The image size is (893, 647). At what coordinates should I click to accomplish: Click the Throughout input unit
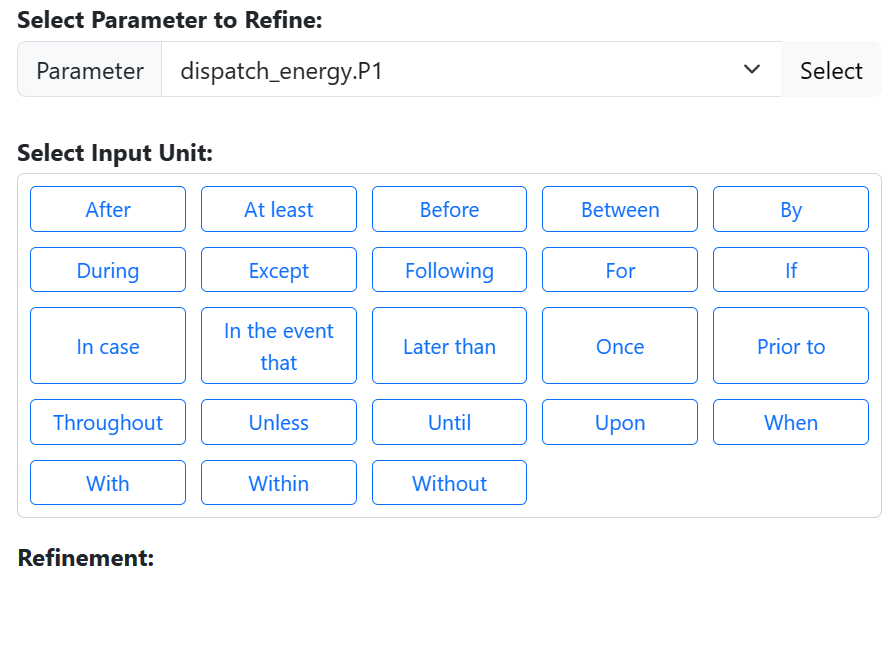108,422
